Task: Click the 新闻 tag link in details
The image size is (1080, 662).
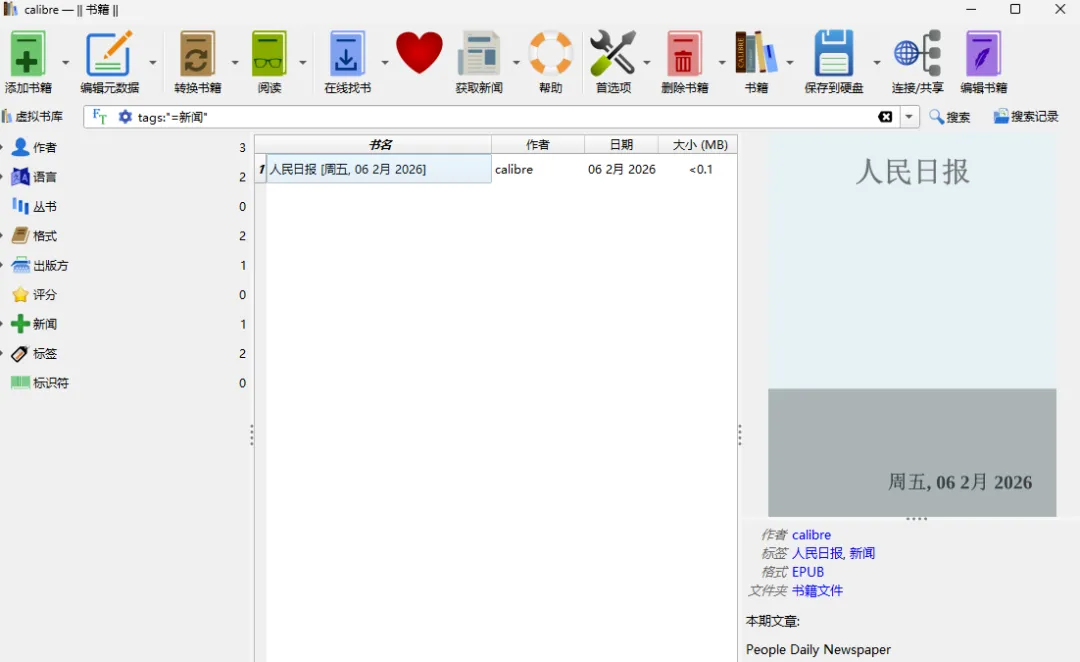Action: coord(862,553)
